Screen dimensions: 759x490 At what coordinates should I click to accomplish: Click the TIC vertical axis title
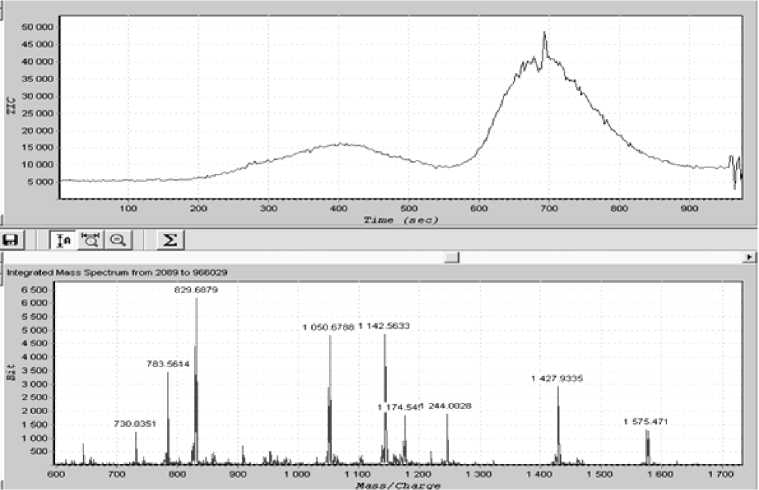[11, 106]
